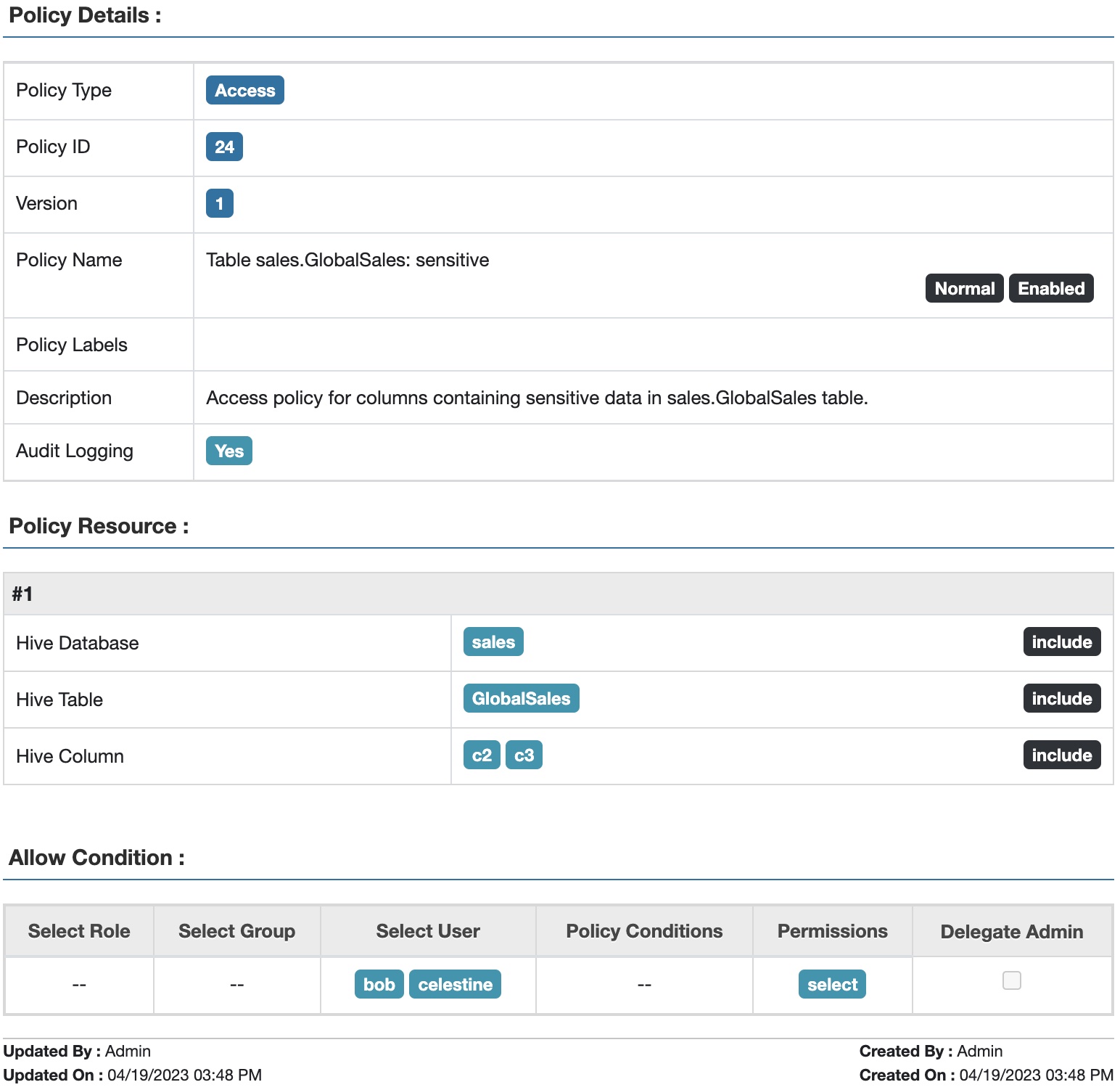Click the Policy ID badge 24

tap(224, 147)
